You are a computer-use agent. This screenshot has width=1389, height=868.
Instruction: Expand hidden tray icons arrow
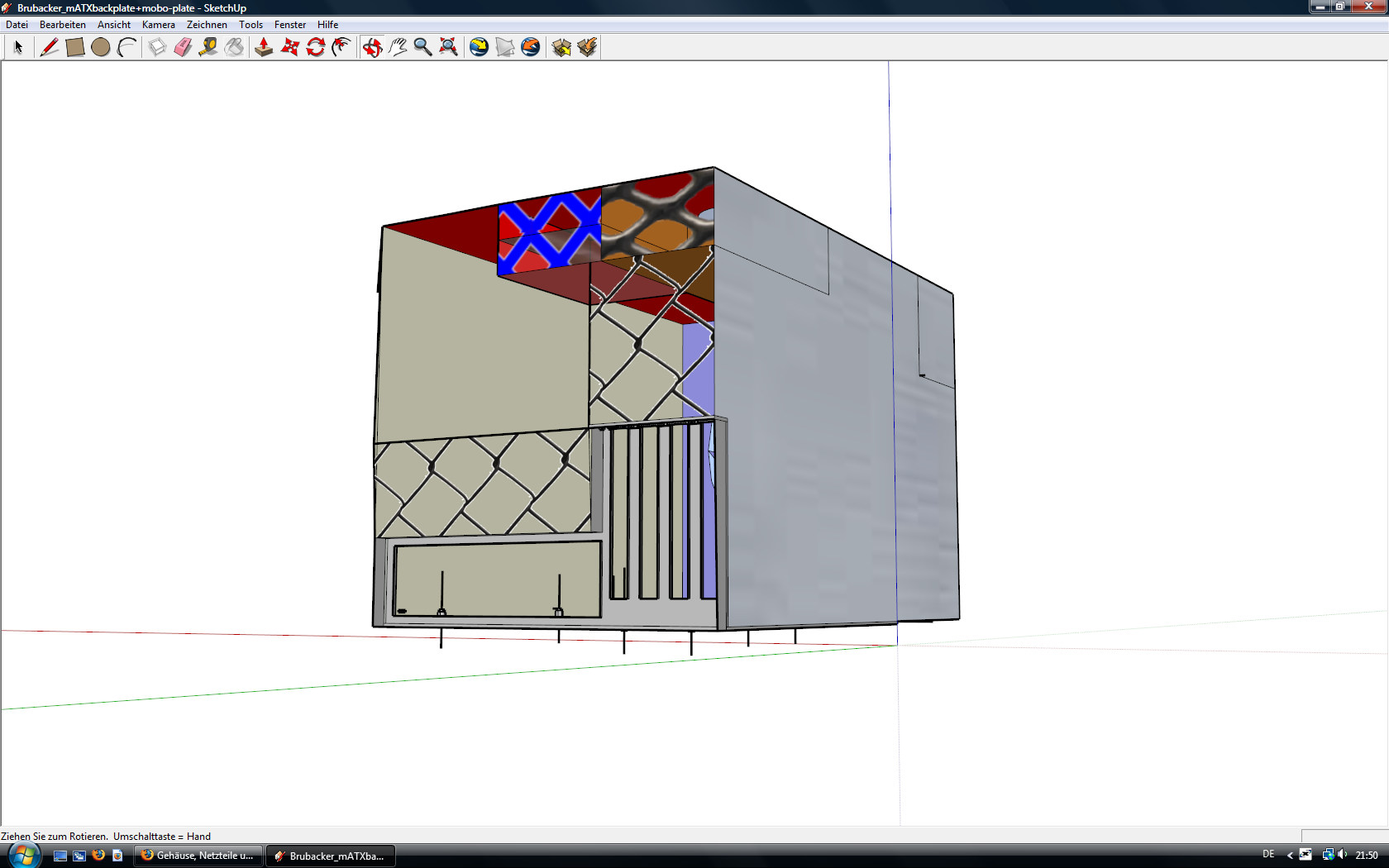pos(1290,856)
